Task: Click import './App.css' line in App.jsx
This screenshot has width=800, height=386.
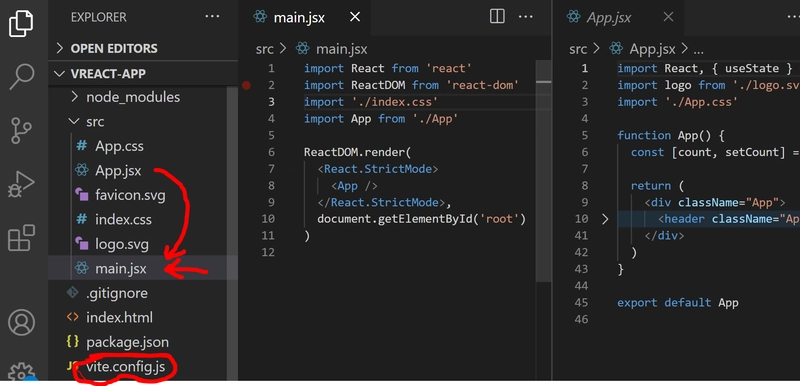Action: pos(678,102)
